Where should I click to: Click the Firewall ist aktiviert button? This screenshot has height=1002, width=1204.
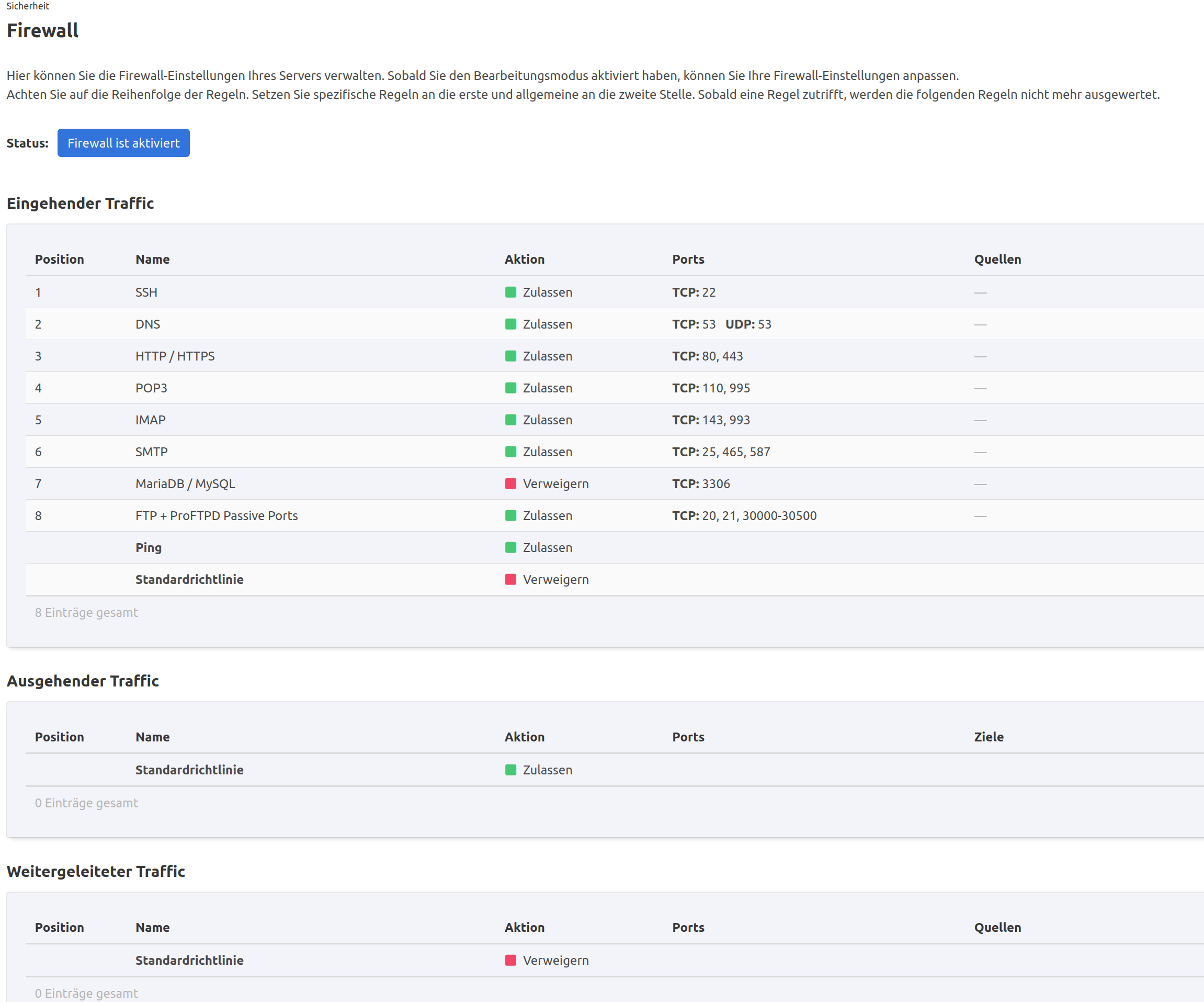pos(123,143)
